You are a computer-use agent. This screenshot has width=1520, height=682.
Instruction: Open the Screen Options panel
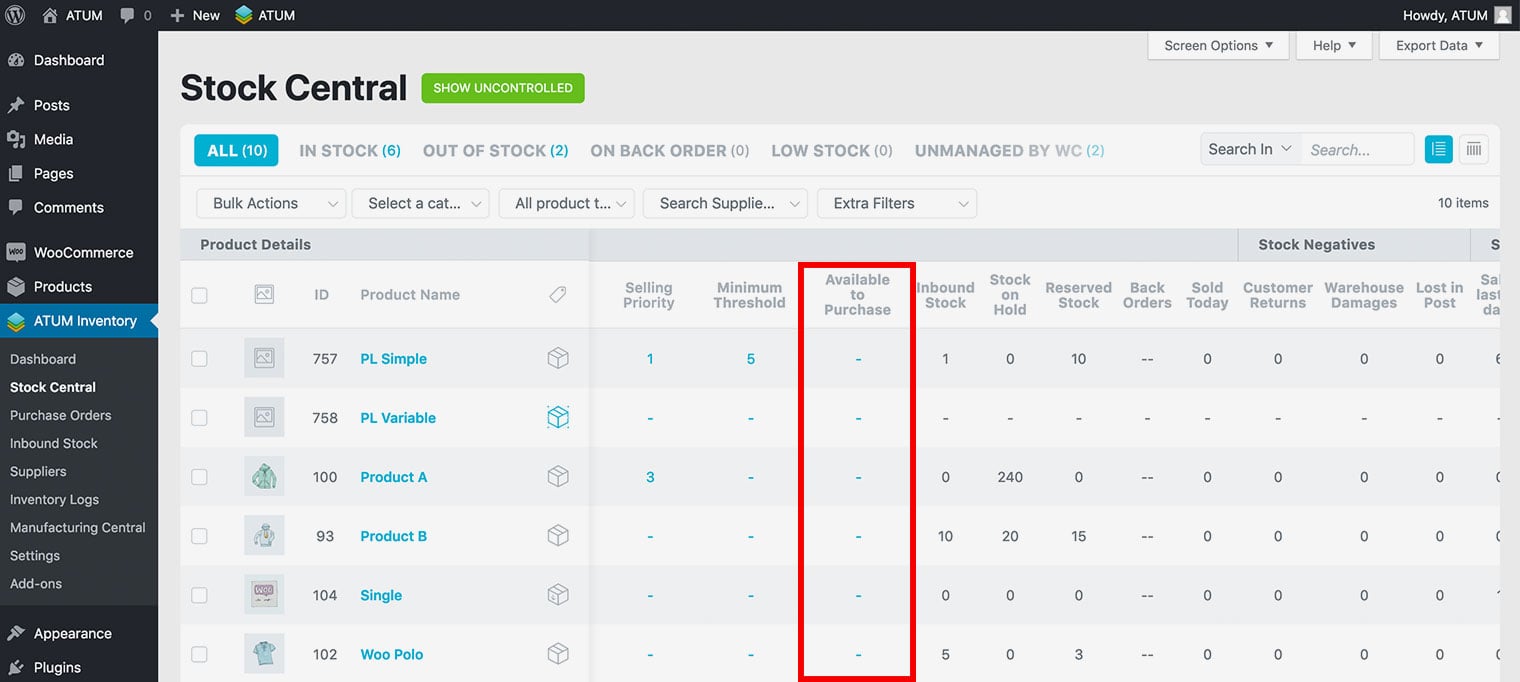click(1218, 46)
